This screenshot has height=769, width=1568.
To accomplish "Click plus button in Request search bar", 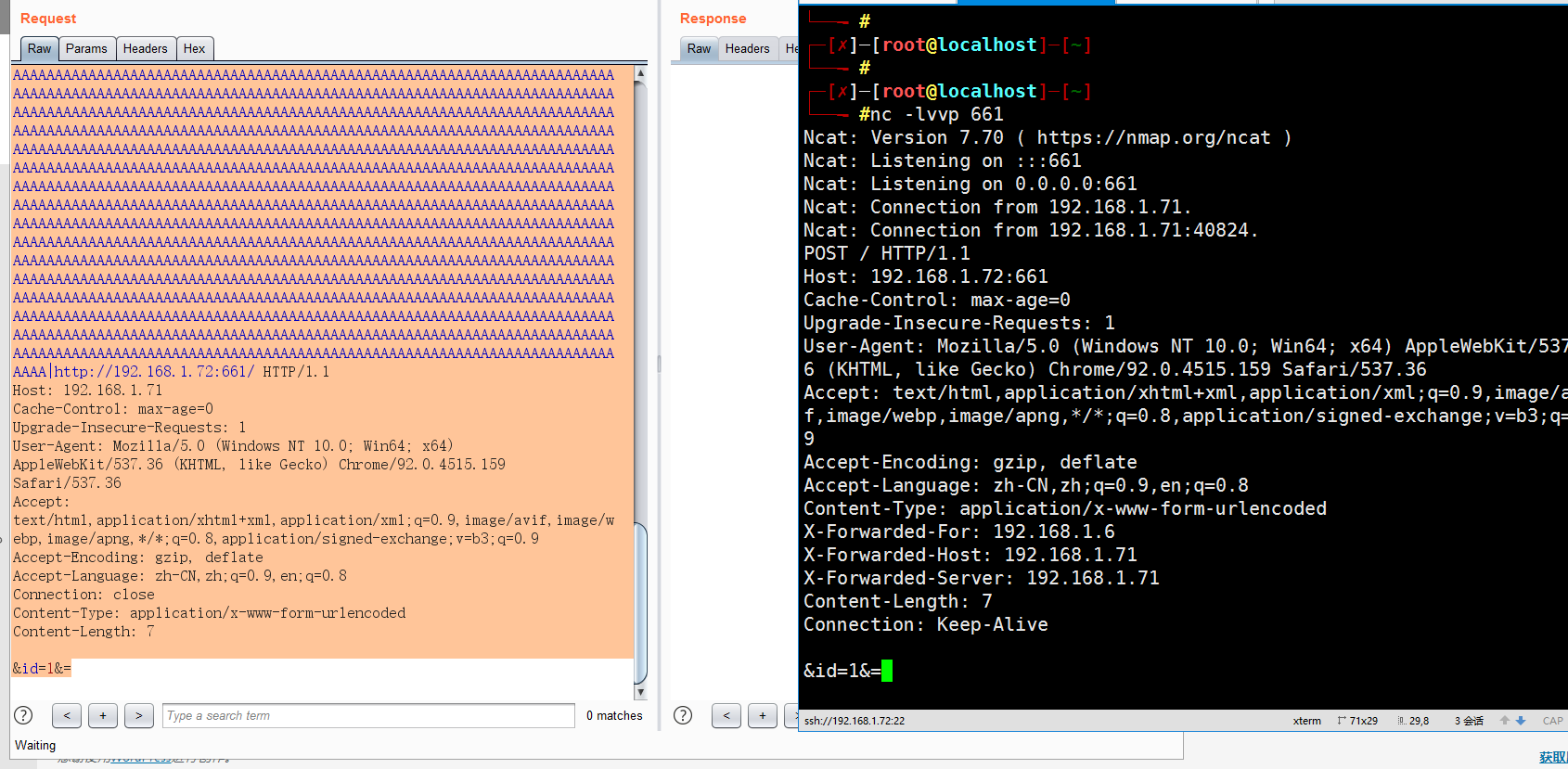I will pos(103,715).
